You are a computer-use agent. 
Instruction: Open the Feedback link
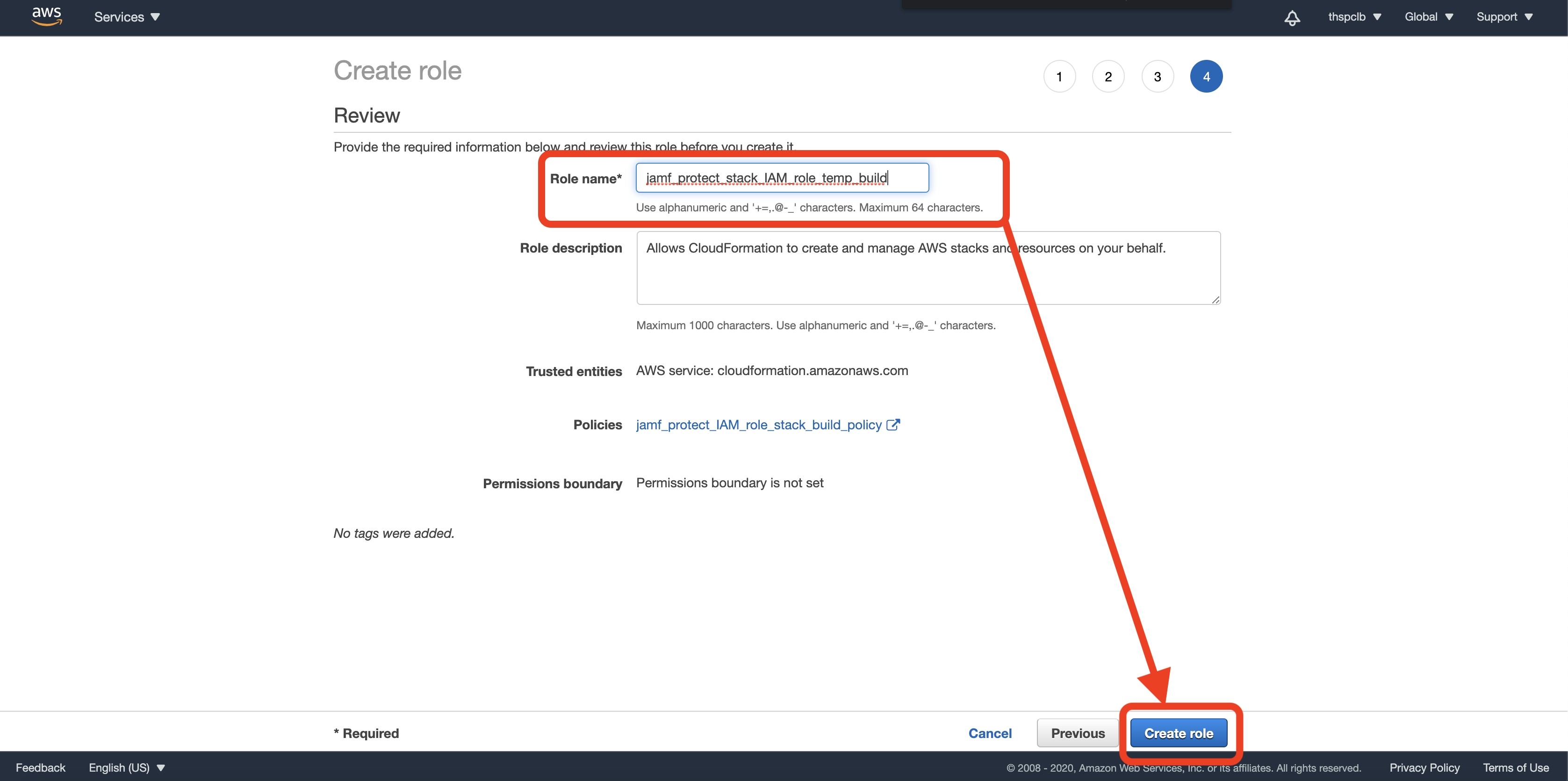coord(40,767)
